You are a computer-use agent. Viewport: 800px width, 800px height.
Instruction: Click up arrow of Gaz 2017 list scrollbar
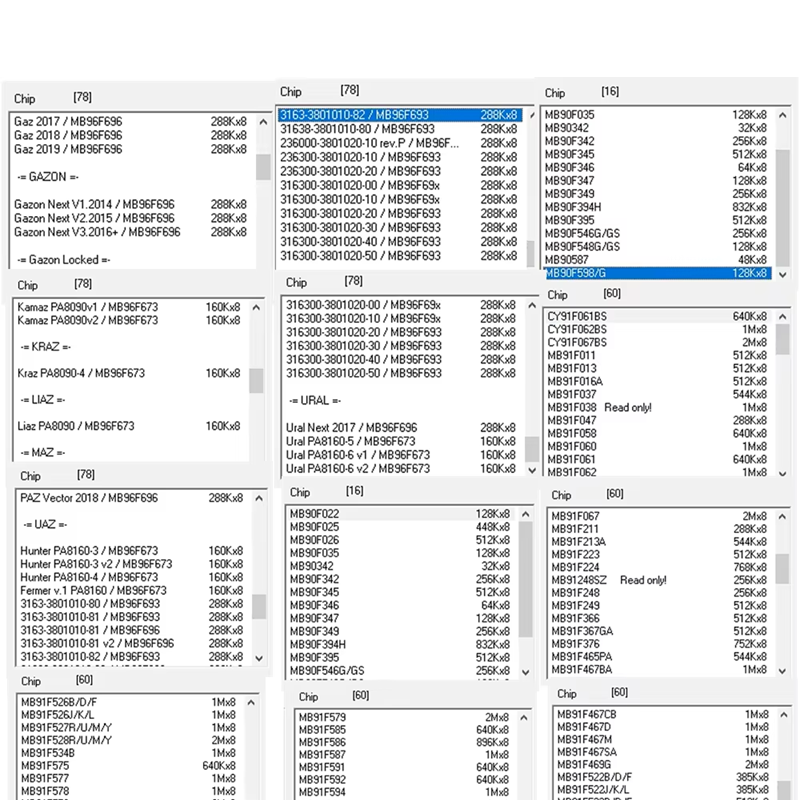coord(263,121)
